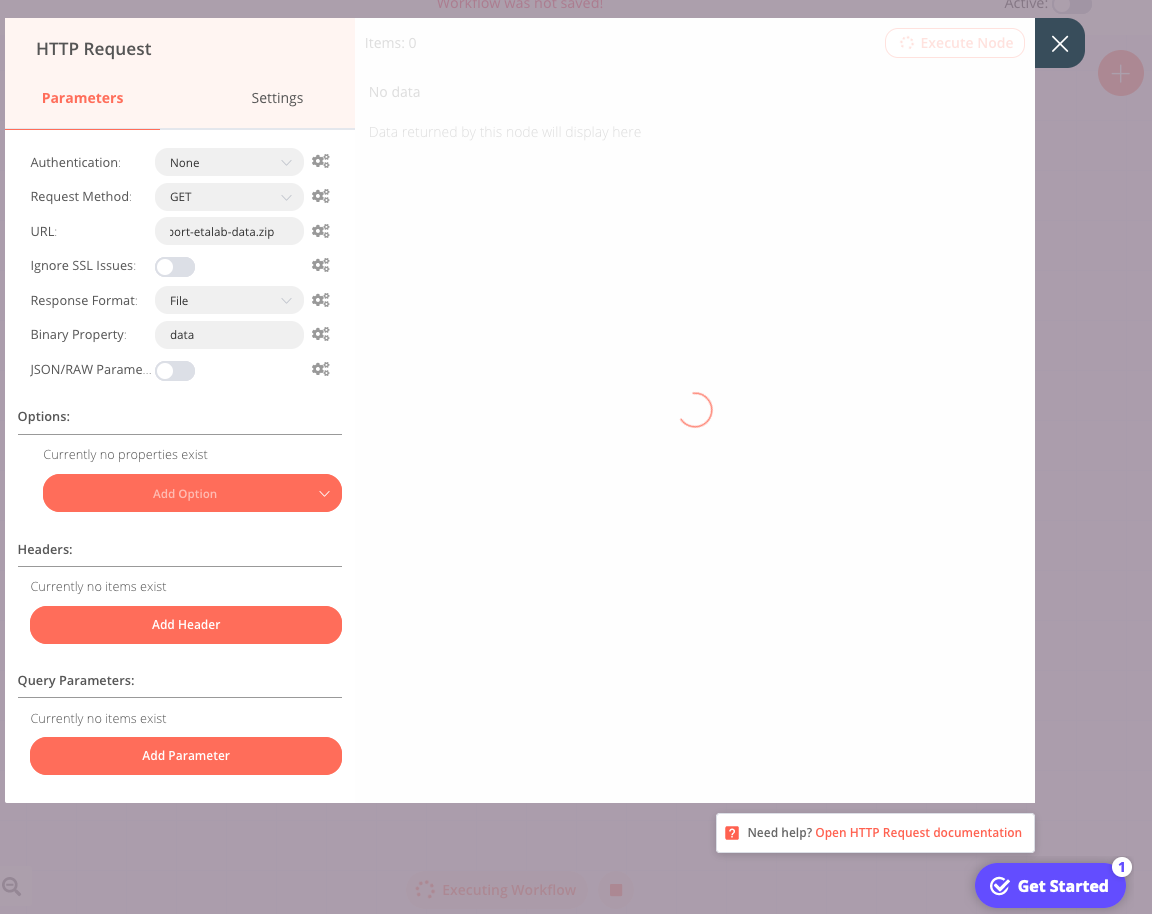This screenshot has height=914, width=1152.
Task: Stop the executing workflow
Action: tap(616, 889)
